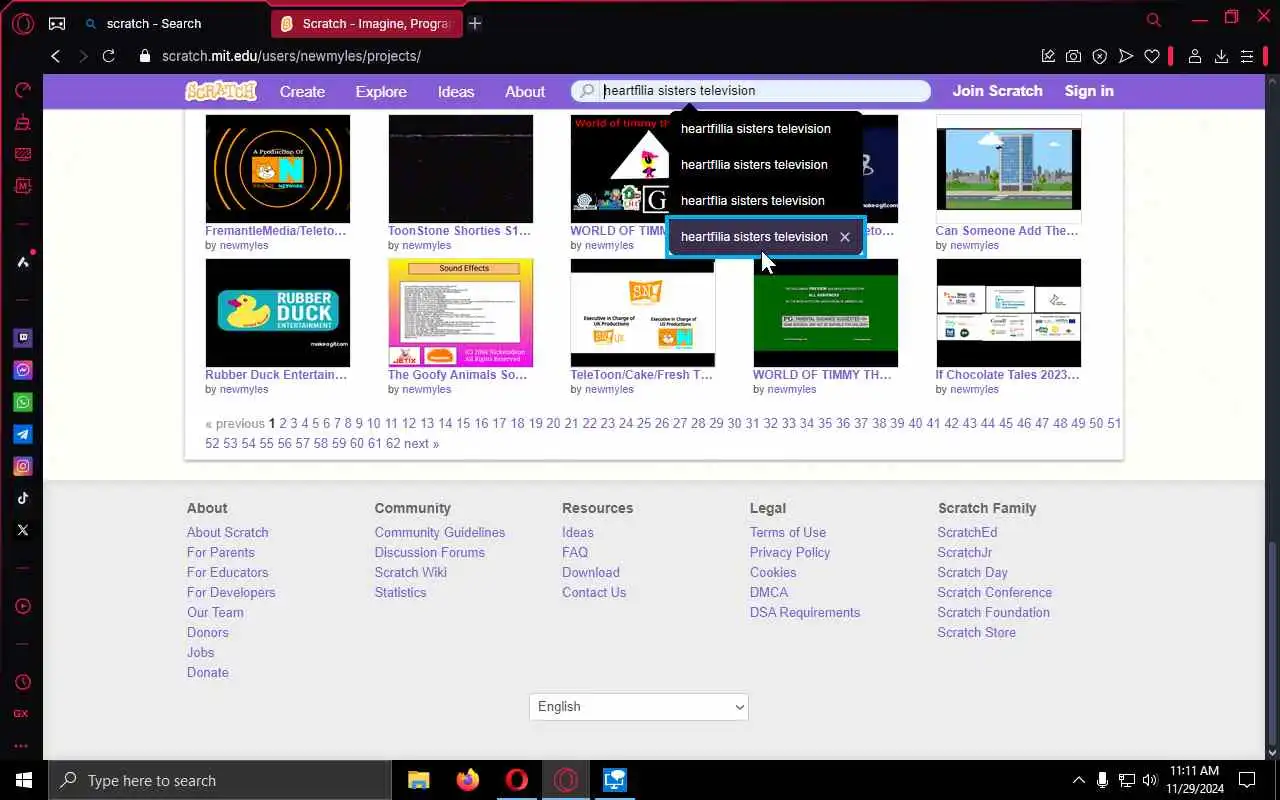Open the Opera menu logo icon
Image resolution: width=1280 pixels, height=800 pixels.
(22, 23)
